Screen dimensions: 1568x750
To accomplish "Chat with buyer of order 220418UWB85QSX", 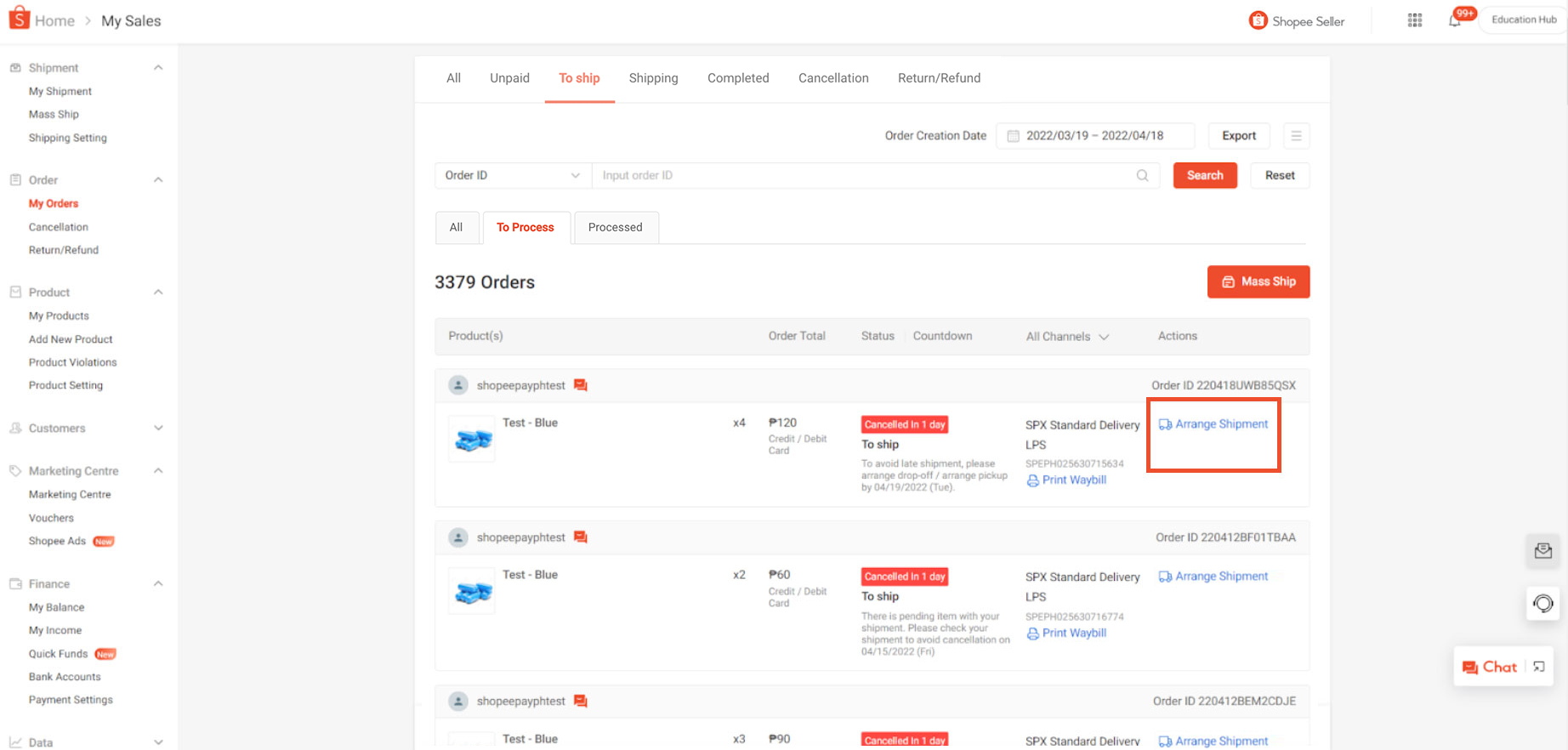I will [581, 385].
